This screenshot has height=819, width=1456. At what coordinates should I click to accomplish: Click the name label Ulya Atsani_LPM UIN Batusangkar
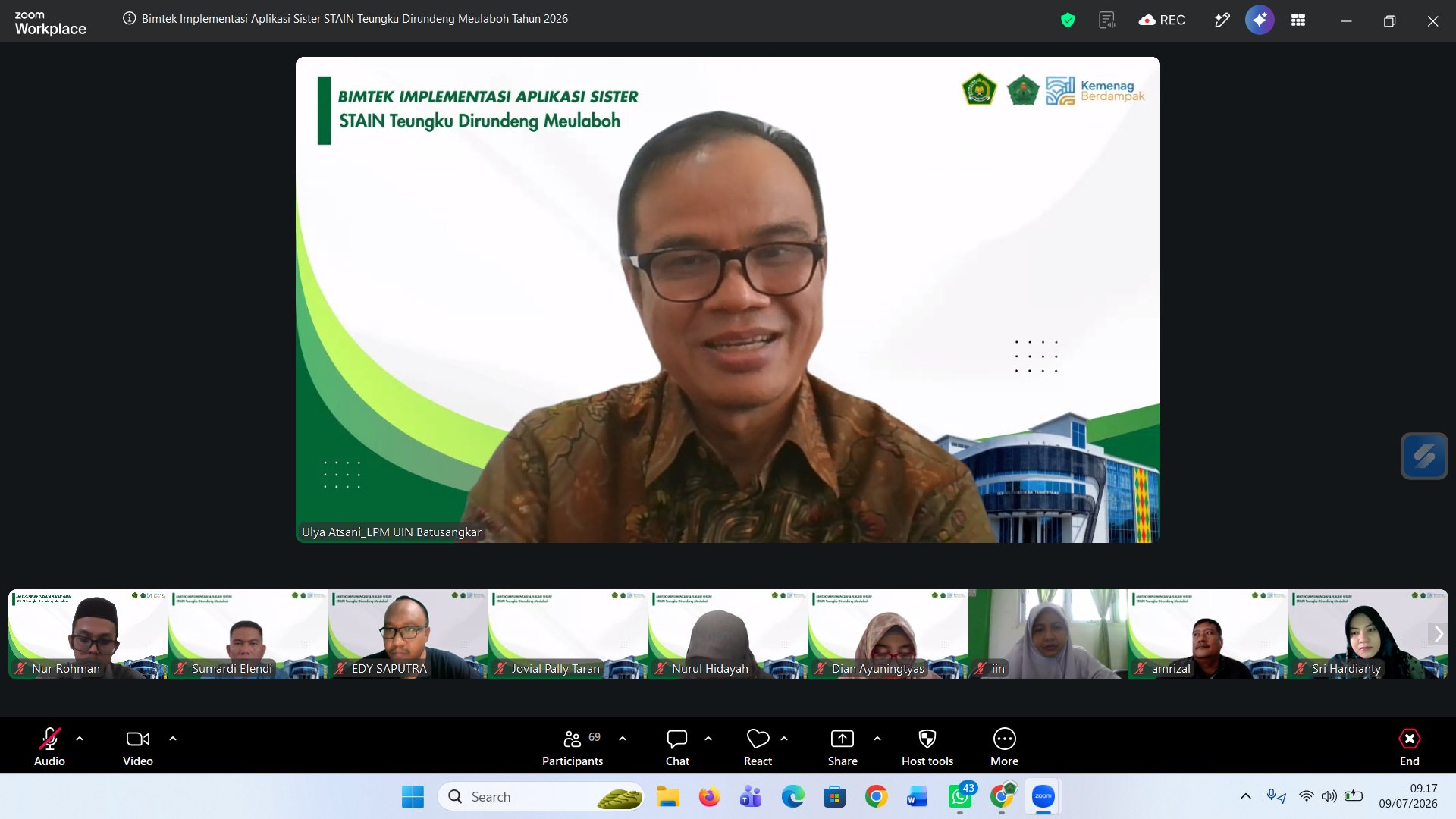tap(391, 532)
